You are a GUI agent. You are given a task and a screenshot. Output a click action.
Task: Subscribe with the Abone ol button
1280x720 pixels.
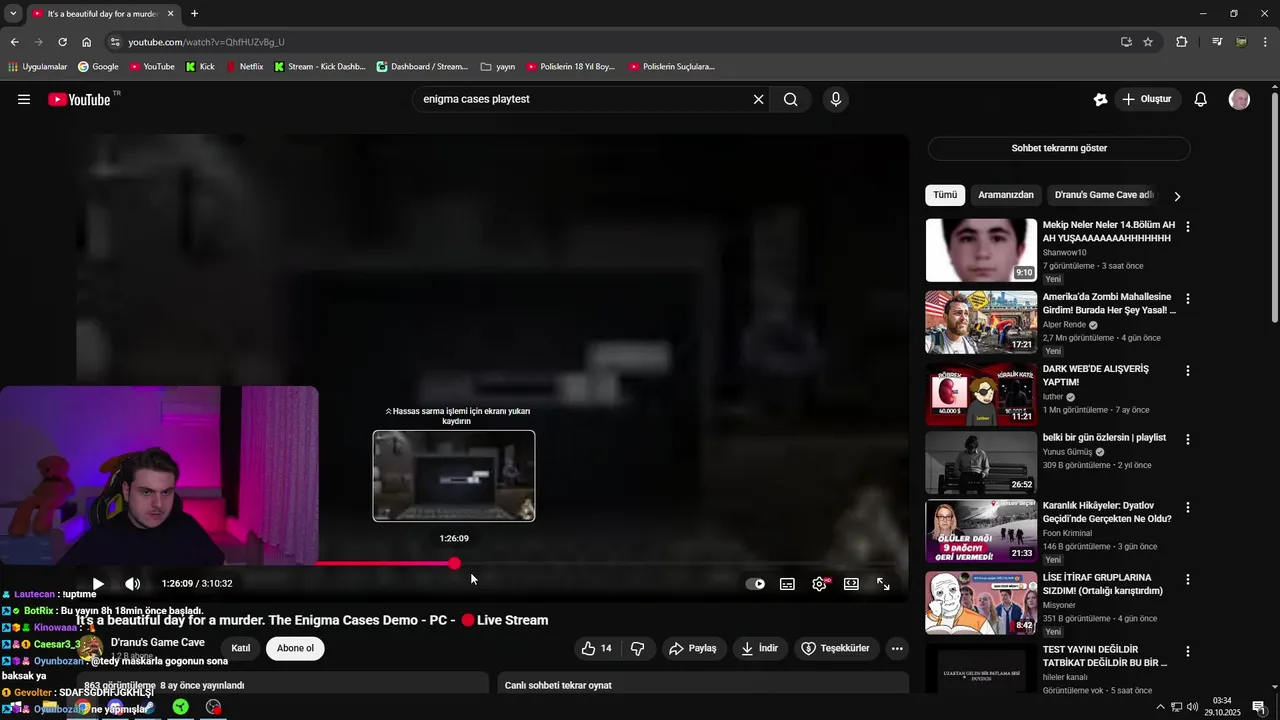pos(295,648)
